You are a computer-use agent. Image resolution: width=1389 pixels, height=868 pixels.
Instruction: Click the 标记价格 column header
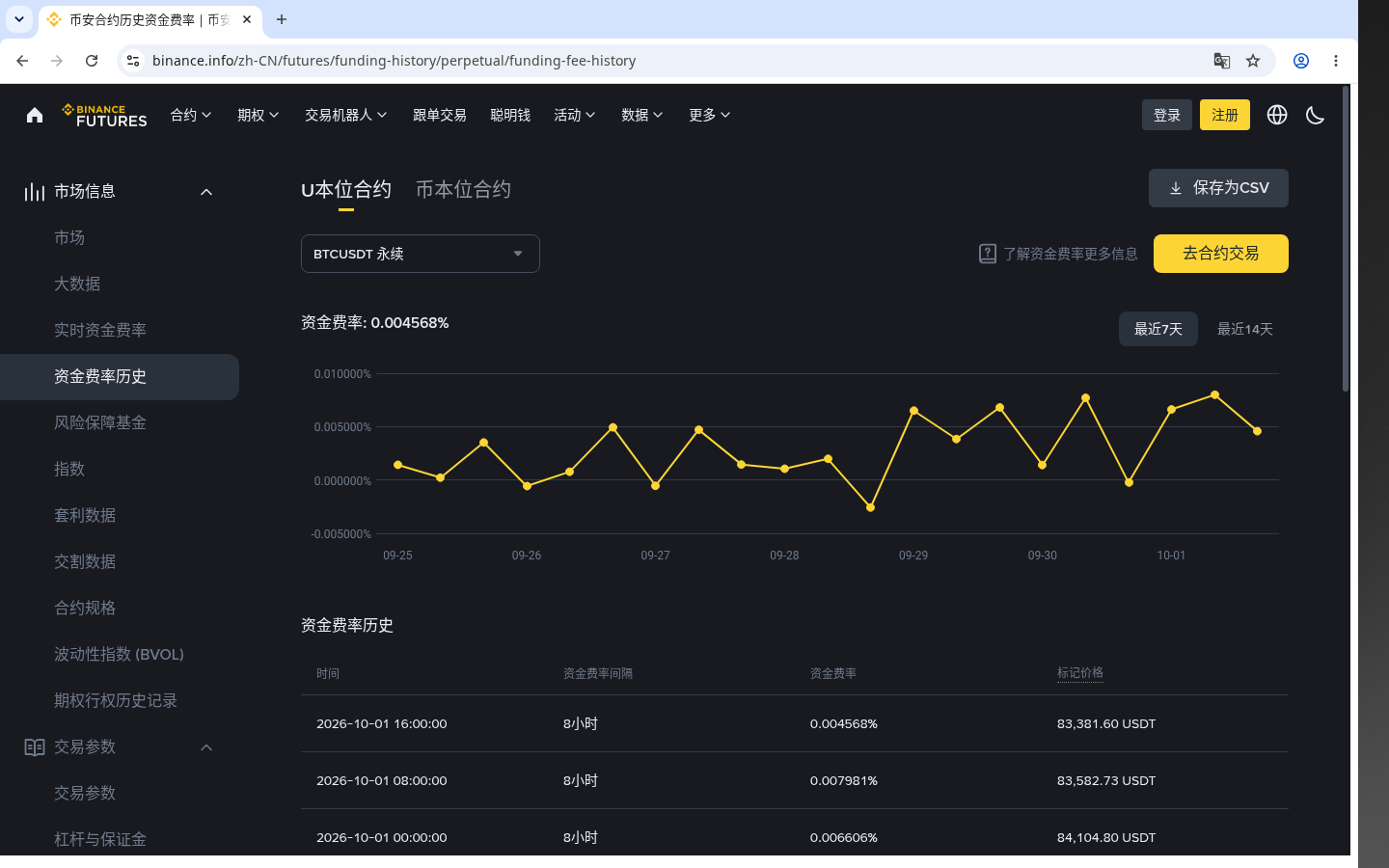[1080, 673]
